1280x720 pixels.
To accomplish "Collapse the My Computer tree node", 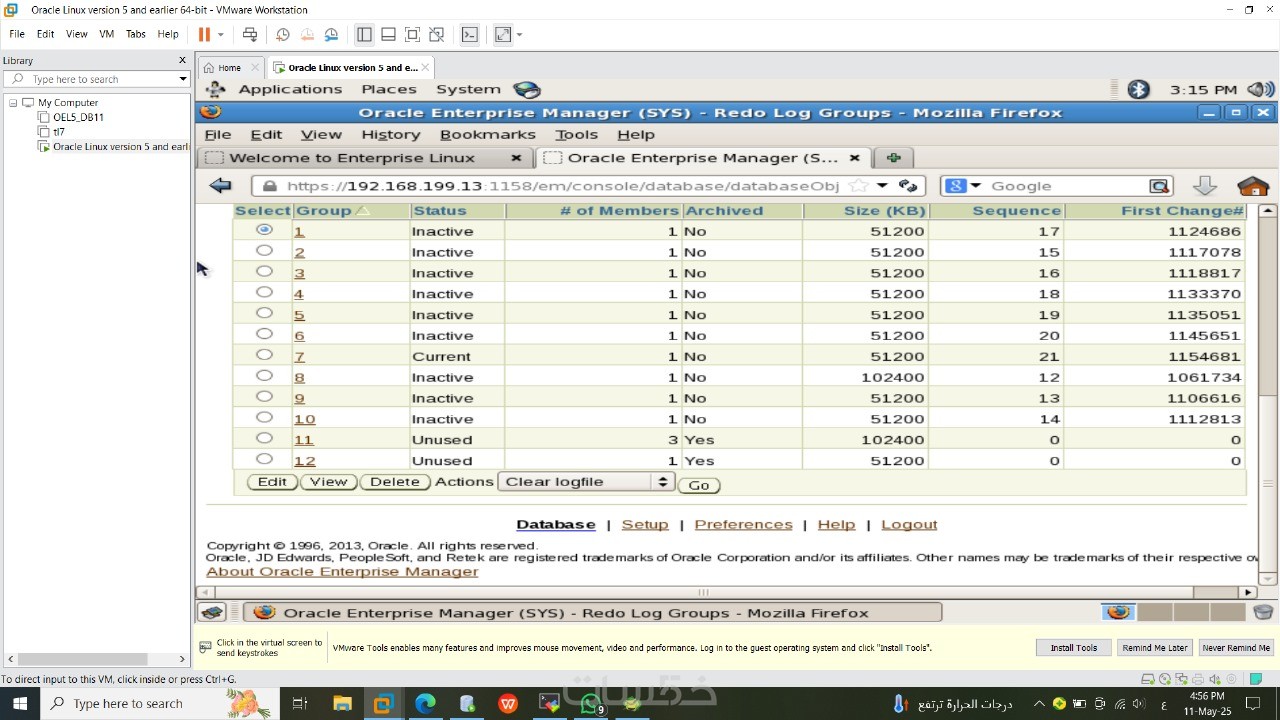I will point(13,103).
